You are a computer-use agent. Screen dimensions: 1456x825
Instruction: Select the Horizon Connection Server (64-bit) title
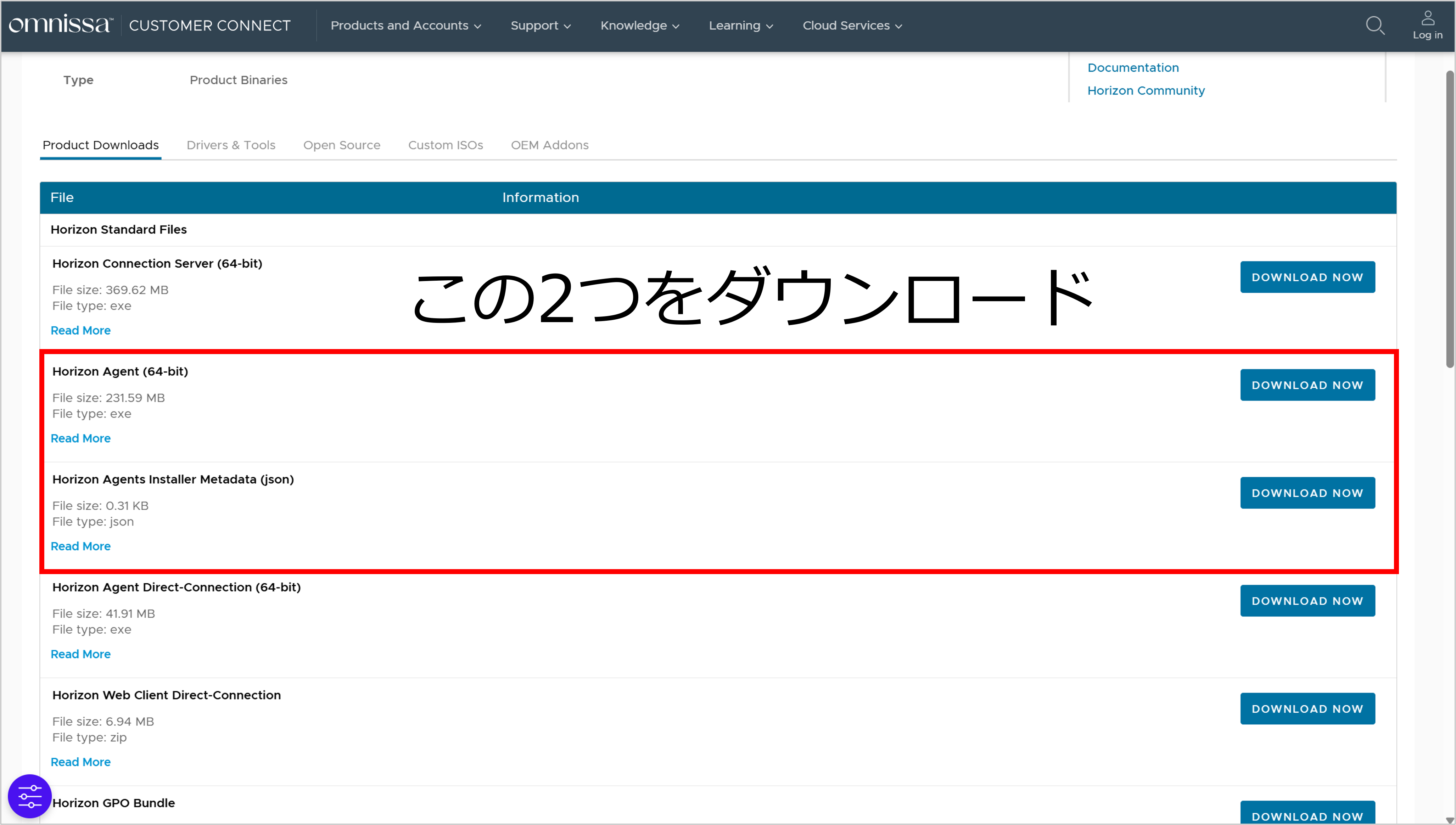pyautogui.click(x=157, y=263)
